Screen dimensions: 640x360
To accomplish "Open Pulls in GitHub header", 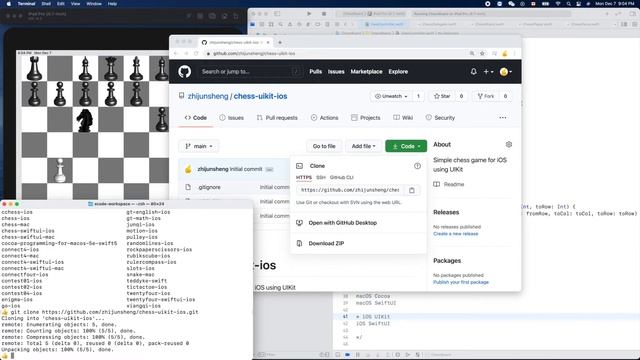I will pos(316,71).
